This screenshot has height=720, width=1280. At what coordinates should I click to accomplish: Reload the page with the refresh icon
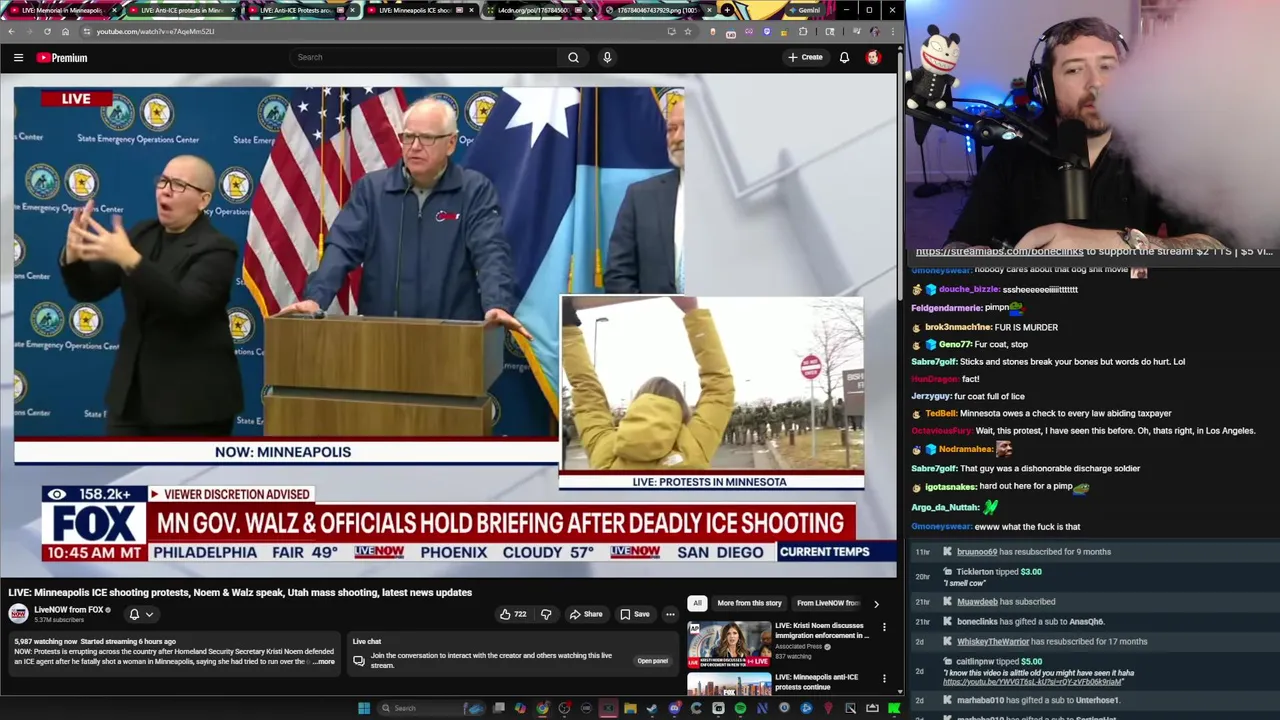(x=47, y=31)
